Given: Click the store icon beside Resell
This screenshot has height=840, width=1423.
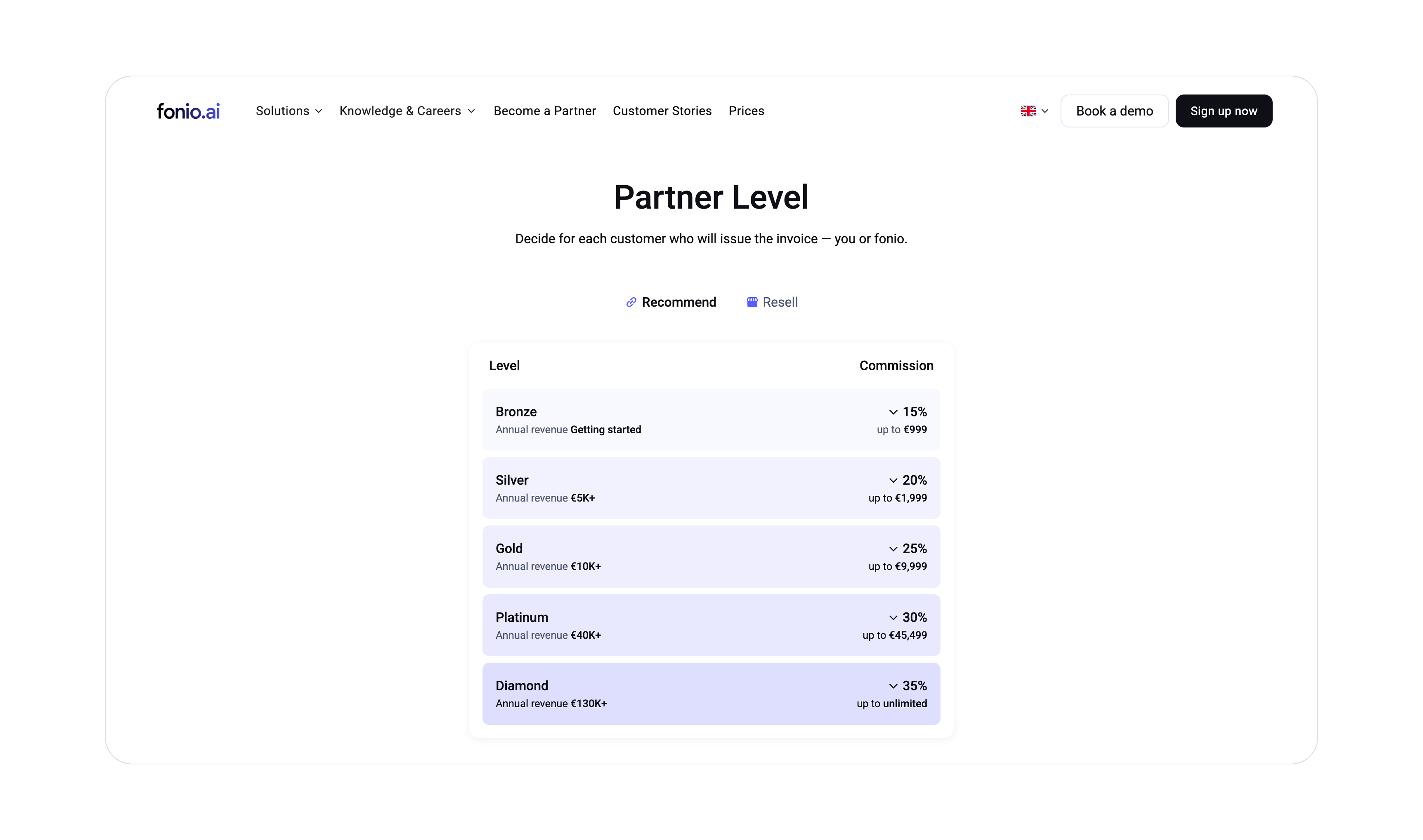Looking at the screenshot, I should tap(752, 302).
